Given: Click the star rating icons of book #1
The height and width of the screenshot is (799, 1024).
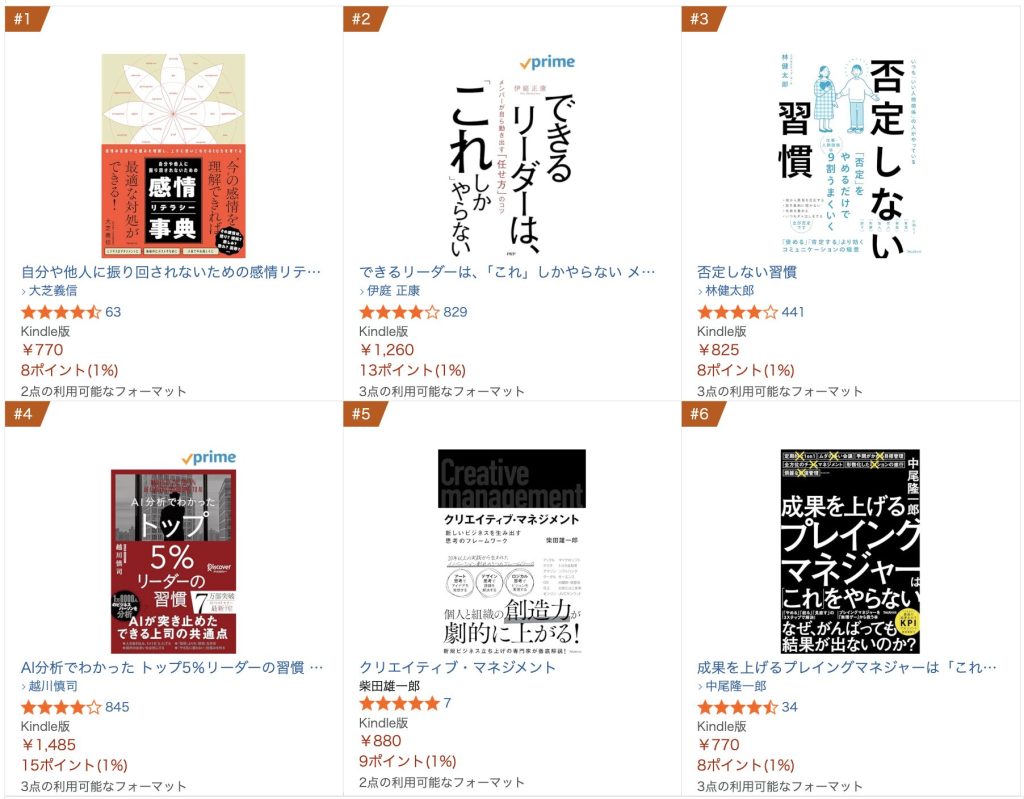Looking at the screenshot, I should point(61,312).
